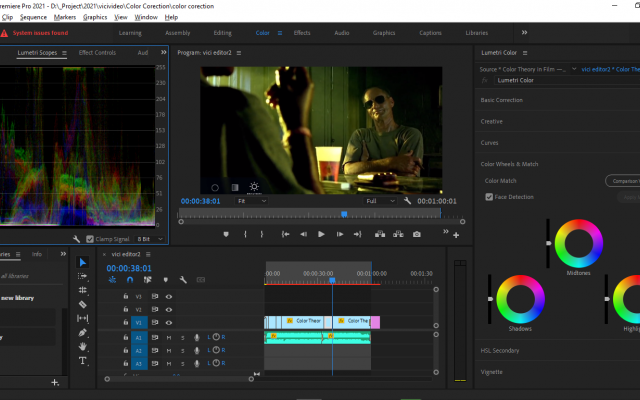Open the Fit zoom level dropdown
Screen dimensions: 640x400
click(251, 201)
